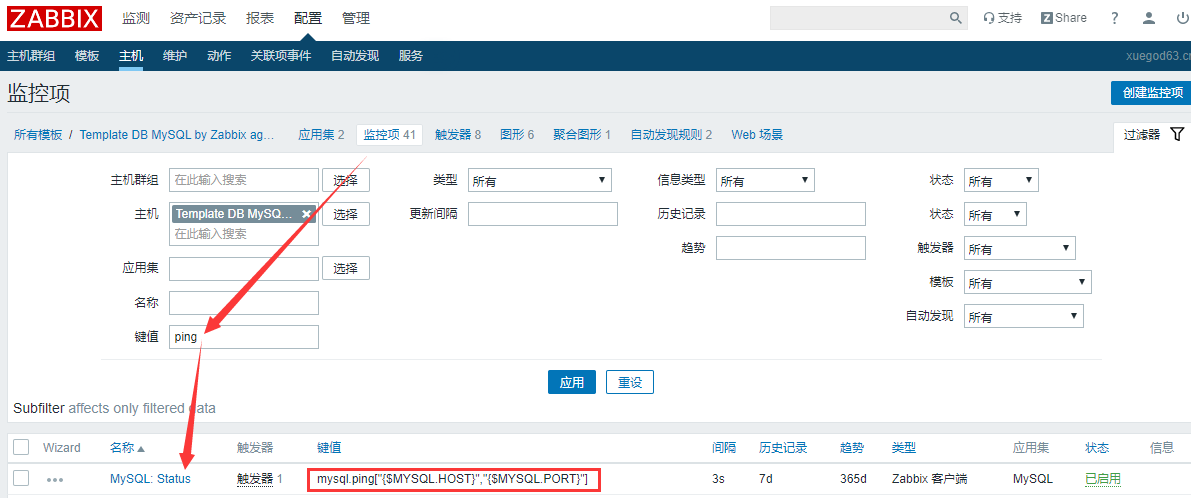This screenshot has width=1191, height=498.
Task: Go to 主机 submenu
Action: click(x=131, y=55)
